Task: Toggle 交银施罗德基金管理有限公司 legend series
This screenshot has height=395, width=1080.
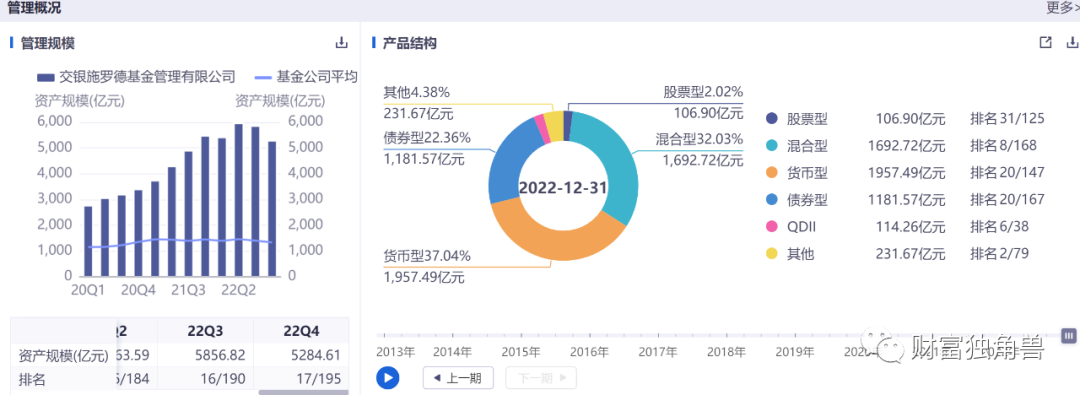Action: tap(136, 77)
